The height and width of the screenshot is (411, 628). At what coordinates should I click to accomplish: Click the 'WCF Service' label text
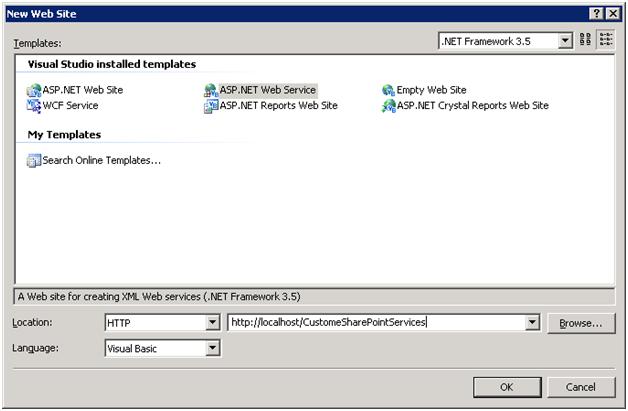[70, 106]
